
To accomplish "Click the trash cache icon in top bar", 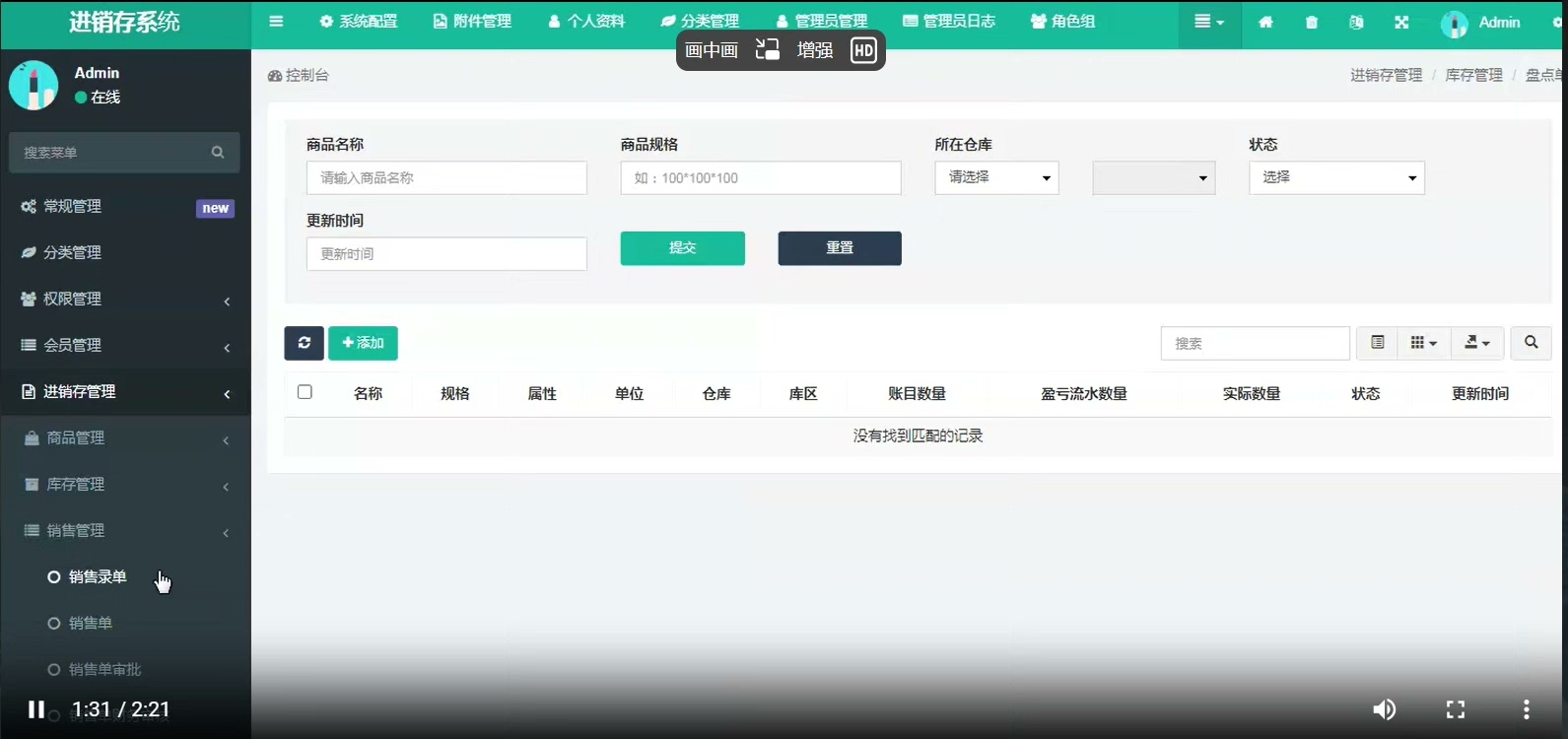I will [x=1311, y=22].
